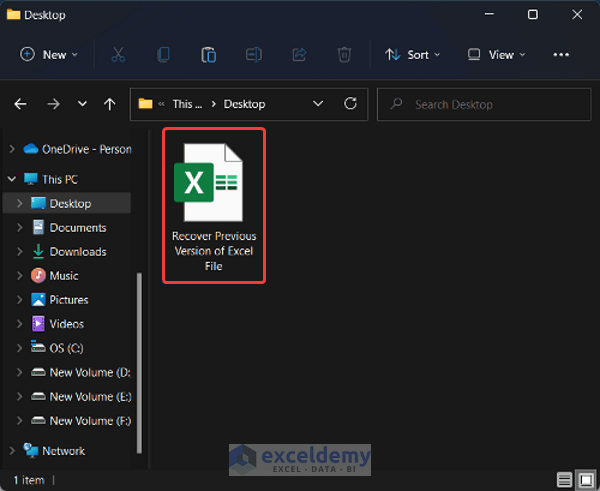Click the Rename icon in toolbar
600x491 pixels.
point(253,55)
